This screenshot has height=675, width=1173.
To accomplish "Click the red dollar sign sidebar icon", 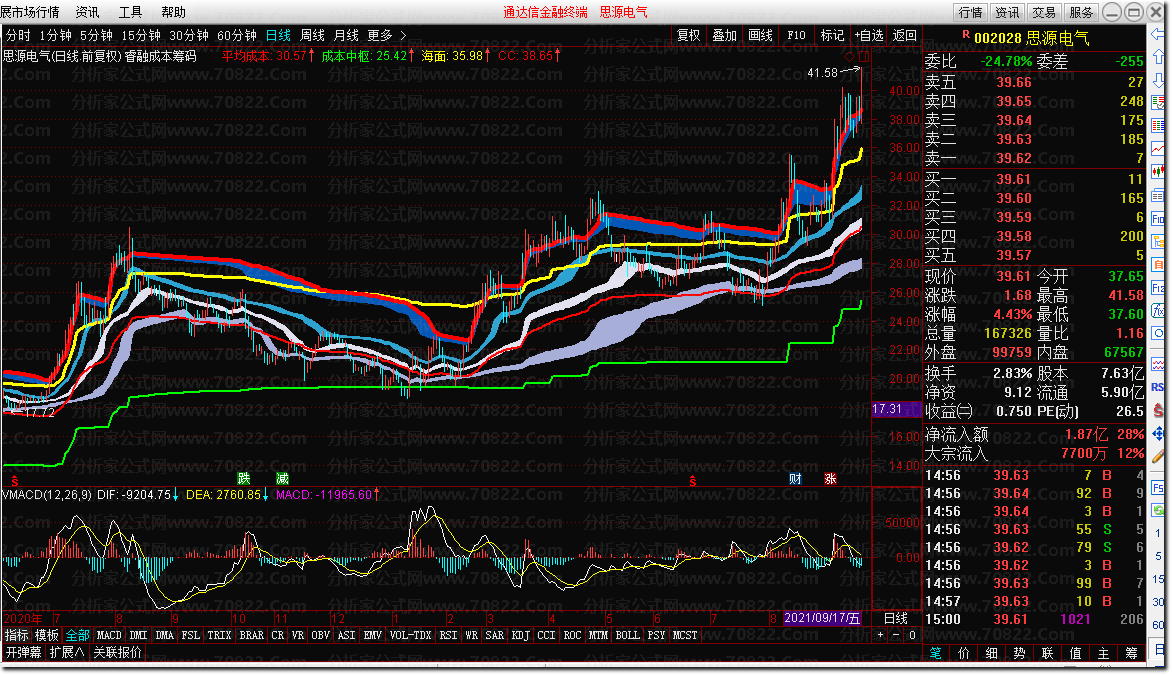I will tap(1158, 410).
